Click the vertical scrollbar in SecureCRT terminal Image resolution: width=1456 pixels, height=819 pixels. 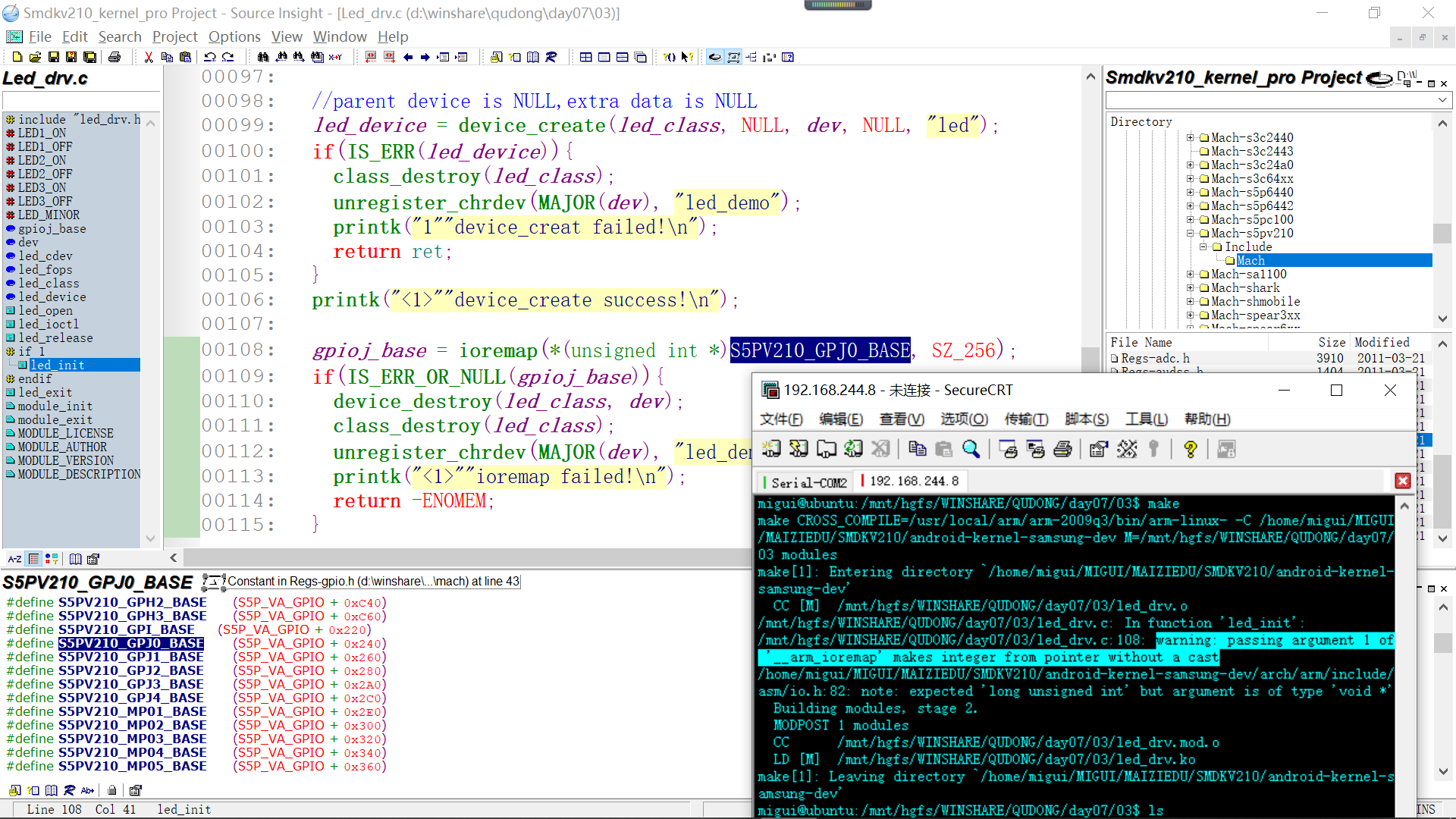tap(1404, 645)
